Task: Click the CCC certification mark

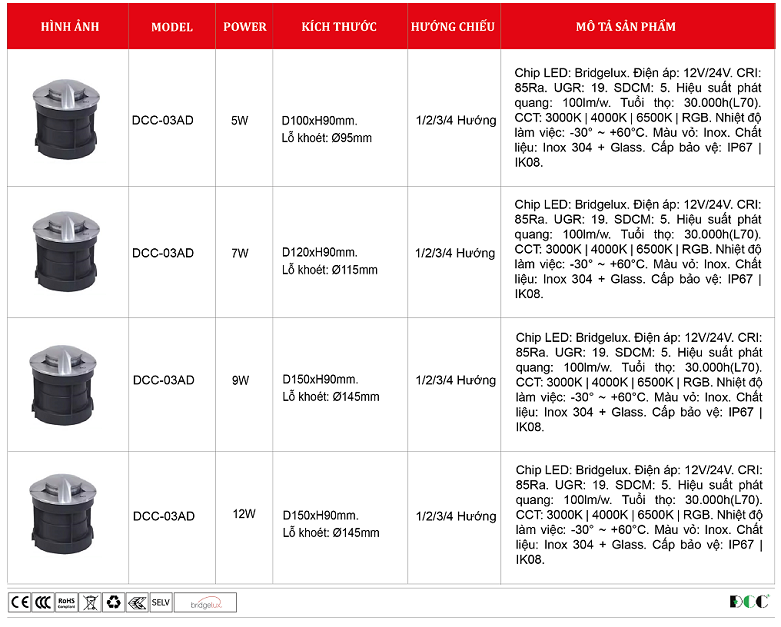Action: click(x=42, y=602)
